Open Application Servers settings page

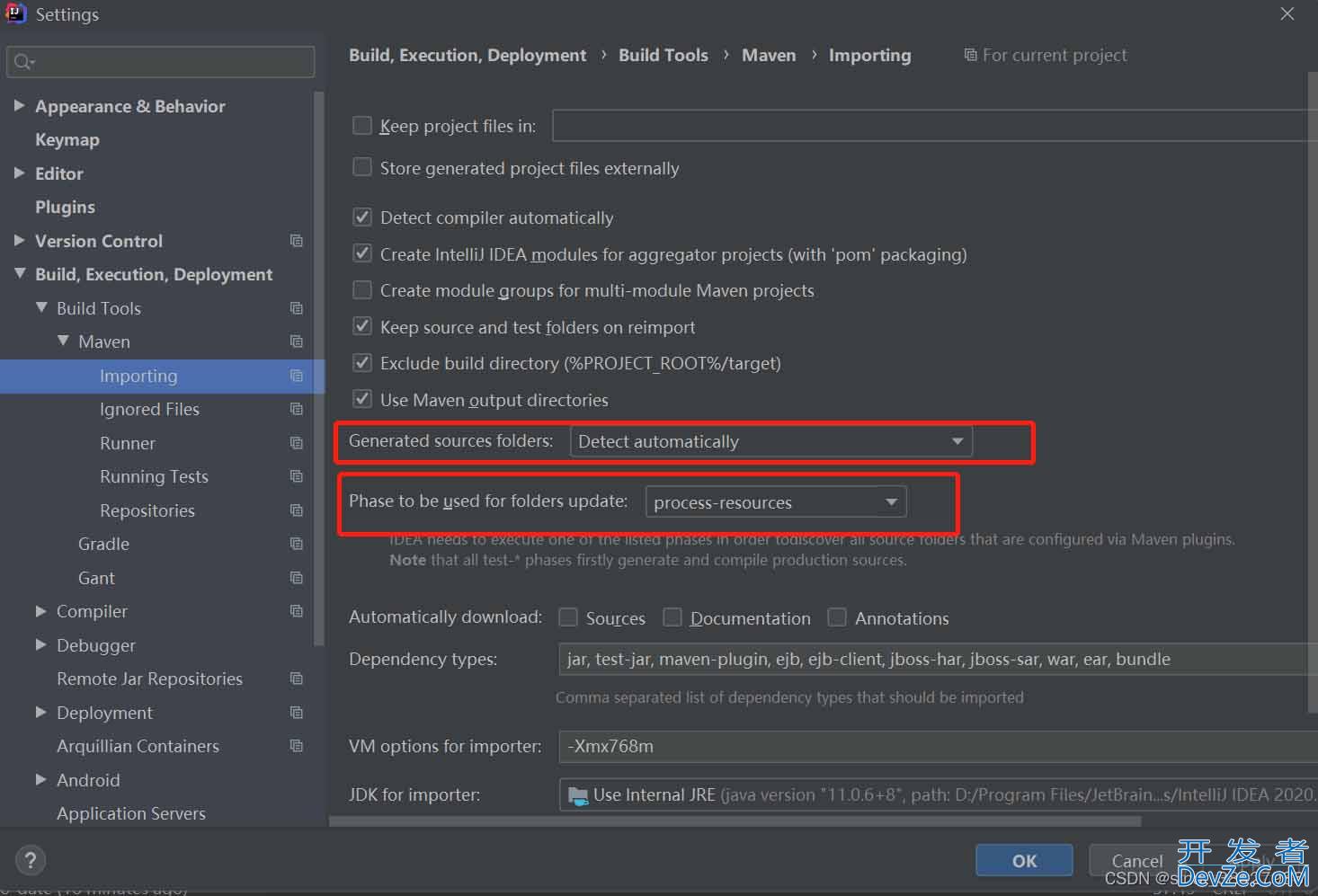point(131,813)
